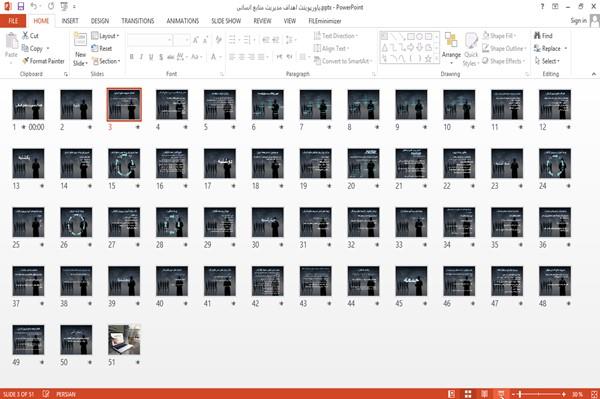
Task: Open Quick Styles gallery
Action: pyautogui.click(x=471, y=49)
